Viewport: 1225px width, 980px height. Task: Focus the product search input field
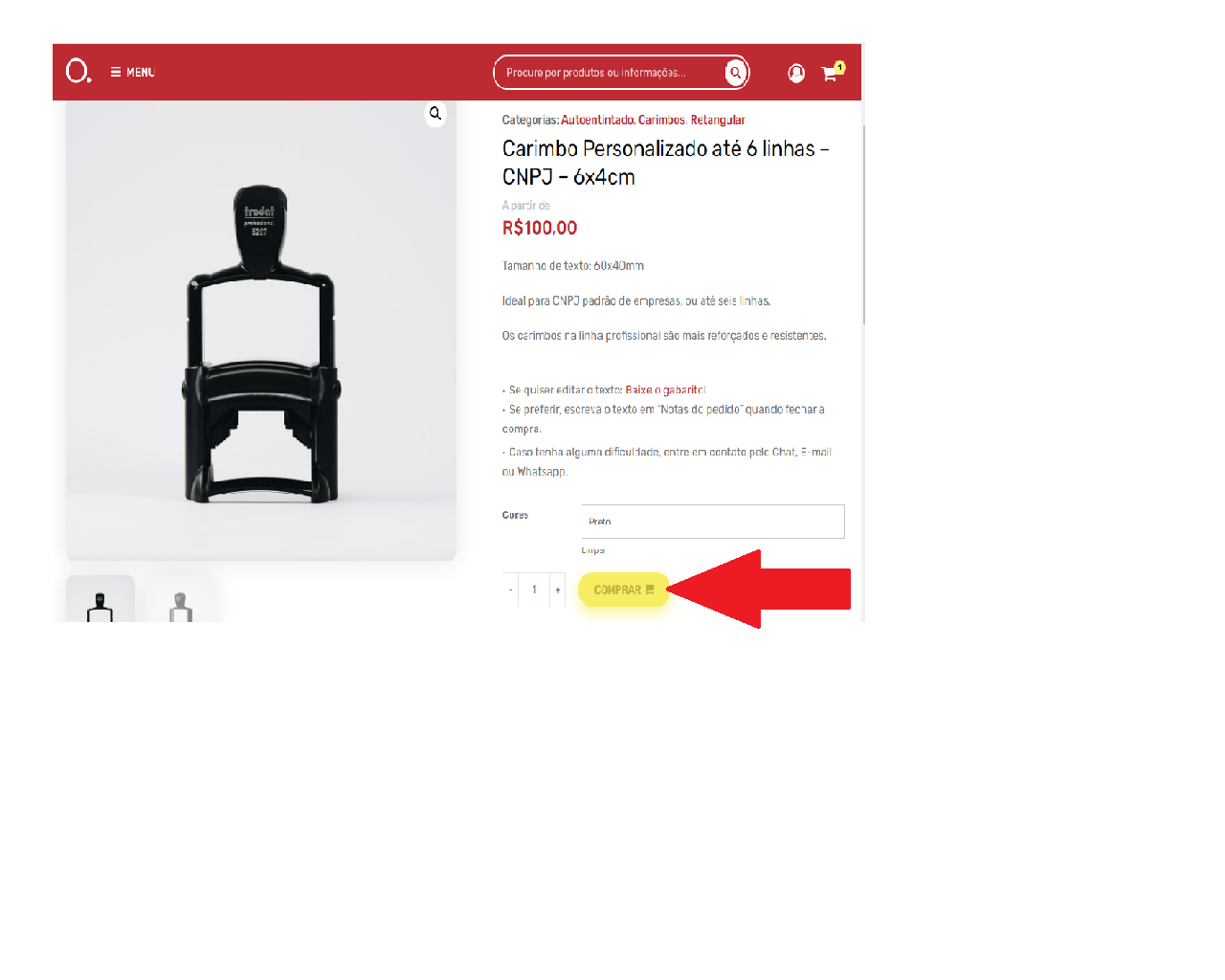(x=610, y=73)
